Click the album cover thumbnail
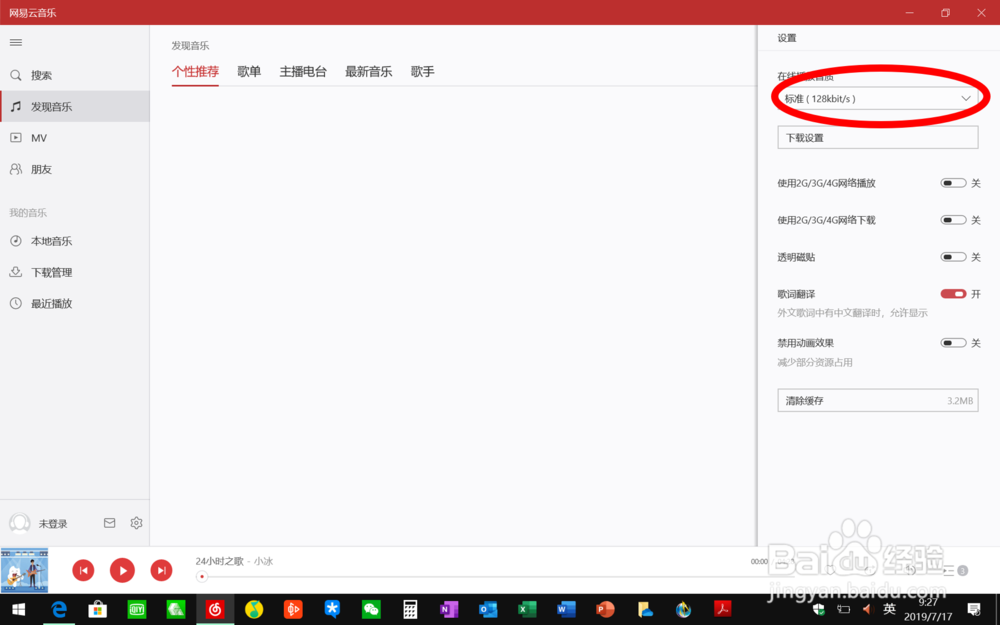The image size is (1000, 625). click(x=24, y=570)
